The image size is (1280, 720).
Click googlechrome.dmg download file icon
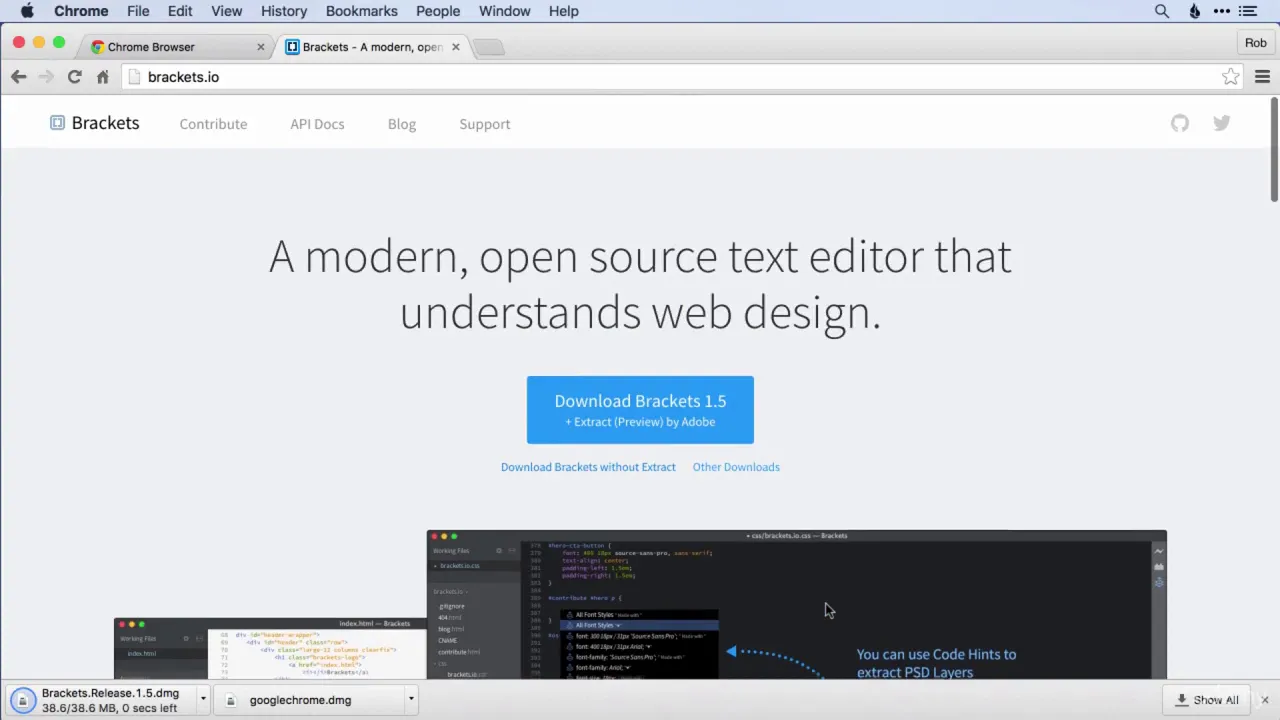pyautogui.click(x=231, y=700)
